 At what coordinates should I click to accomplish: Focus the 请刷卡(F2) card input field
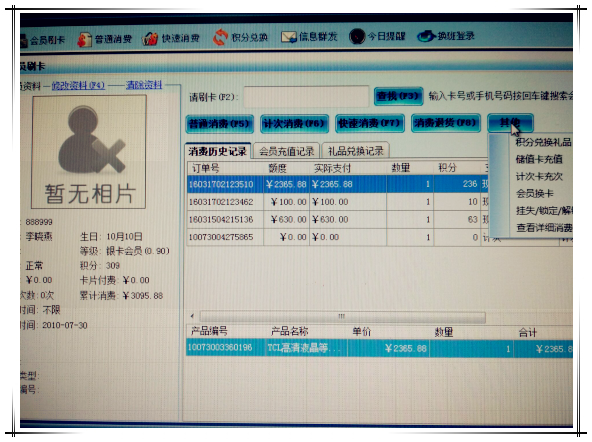click(306, 96)
